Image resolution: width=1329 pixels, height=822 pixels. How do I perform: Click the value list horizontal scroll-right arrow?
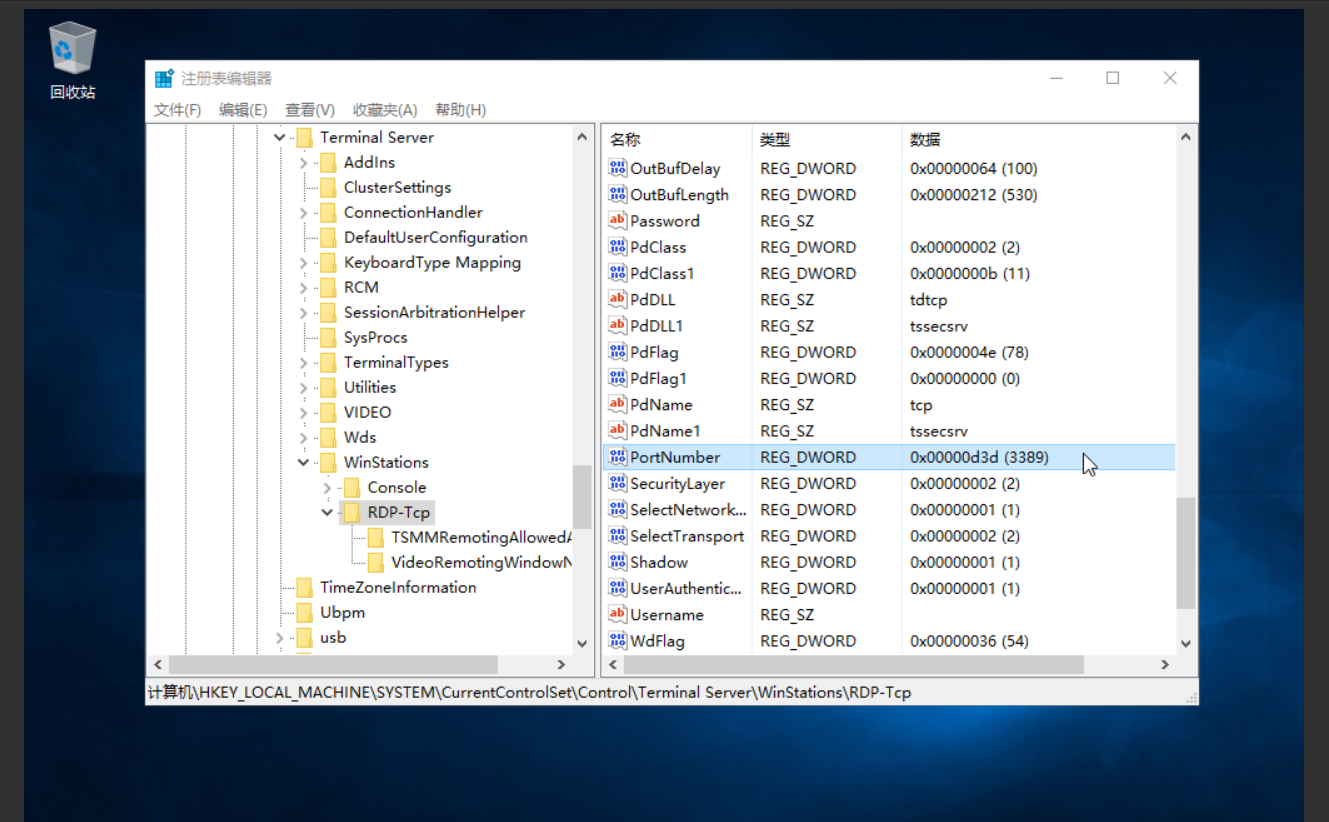[1165, 664]
